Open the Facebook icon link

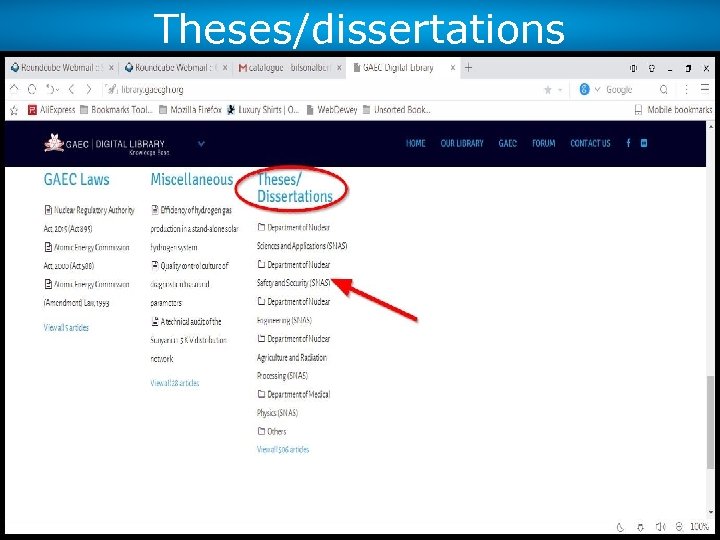coord(628,143)
